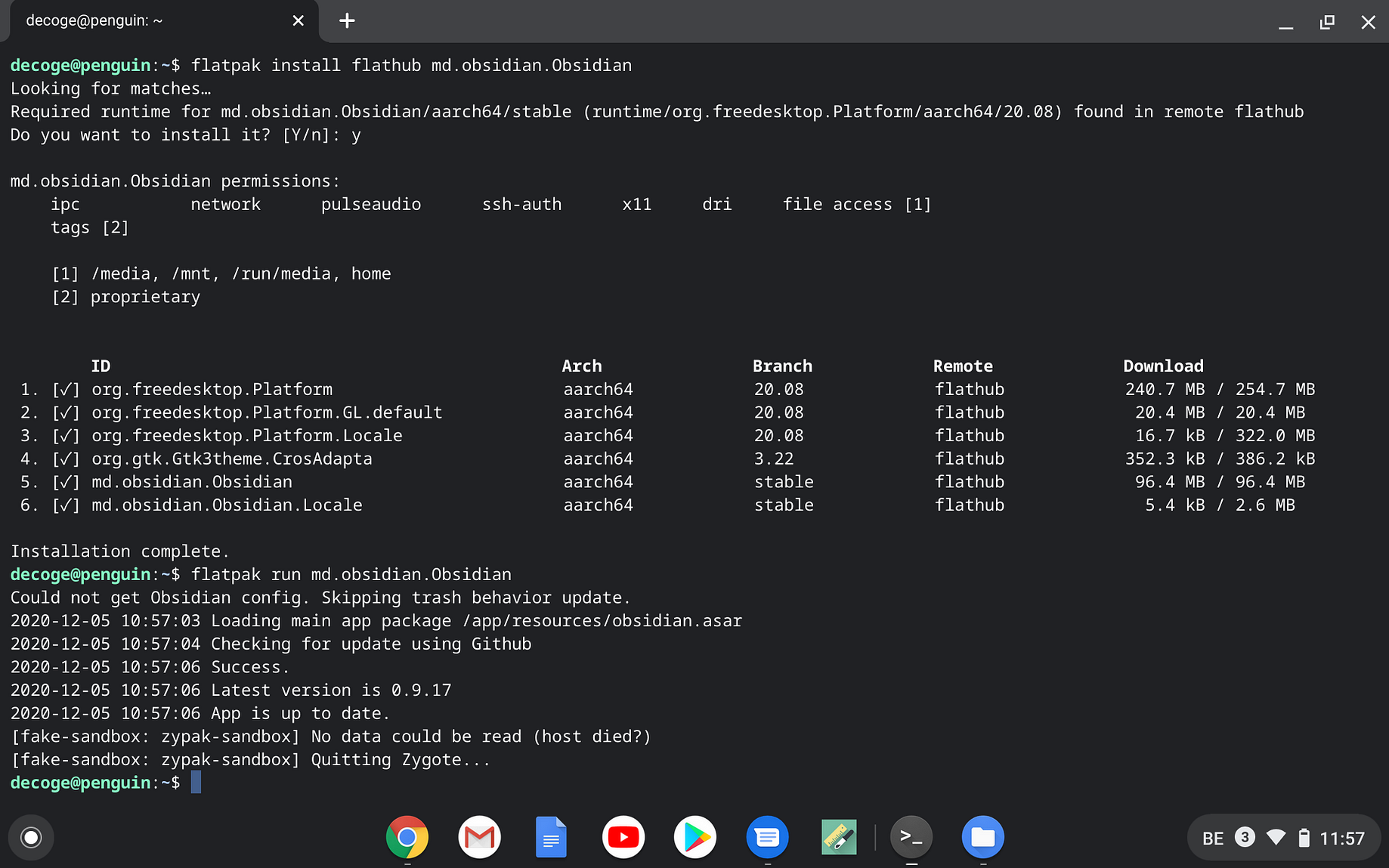Click 'No data could be read (host died?)' line
This screenshot has height=868, width=1389.
481,737
